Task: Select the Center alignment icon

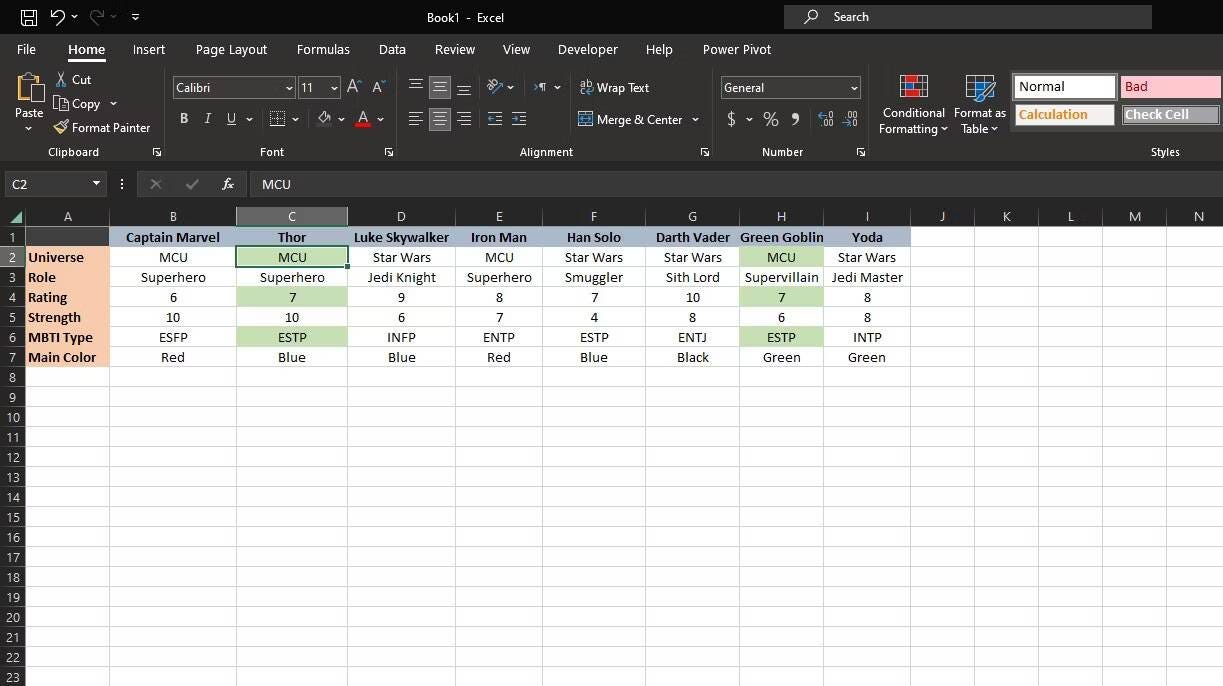Action: 439,118
